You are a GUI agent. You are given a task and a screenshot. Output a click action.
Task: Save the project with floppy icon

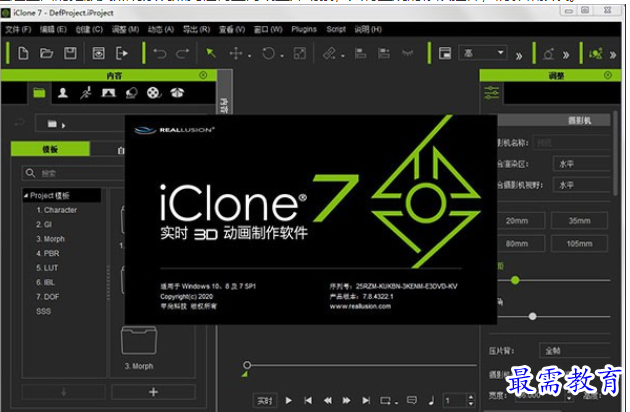tap(70, 53)
